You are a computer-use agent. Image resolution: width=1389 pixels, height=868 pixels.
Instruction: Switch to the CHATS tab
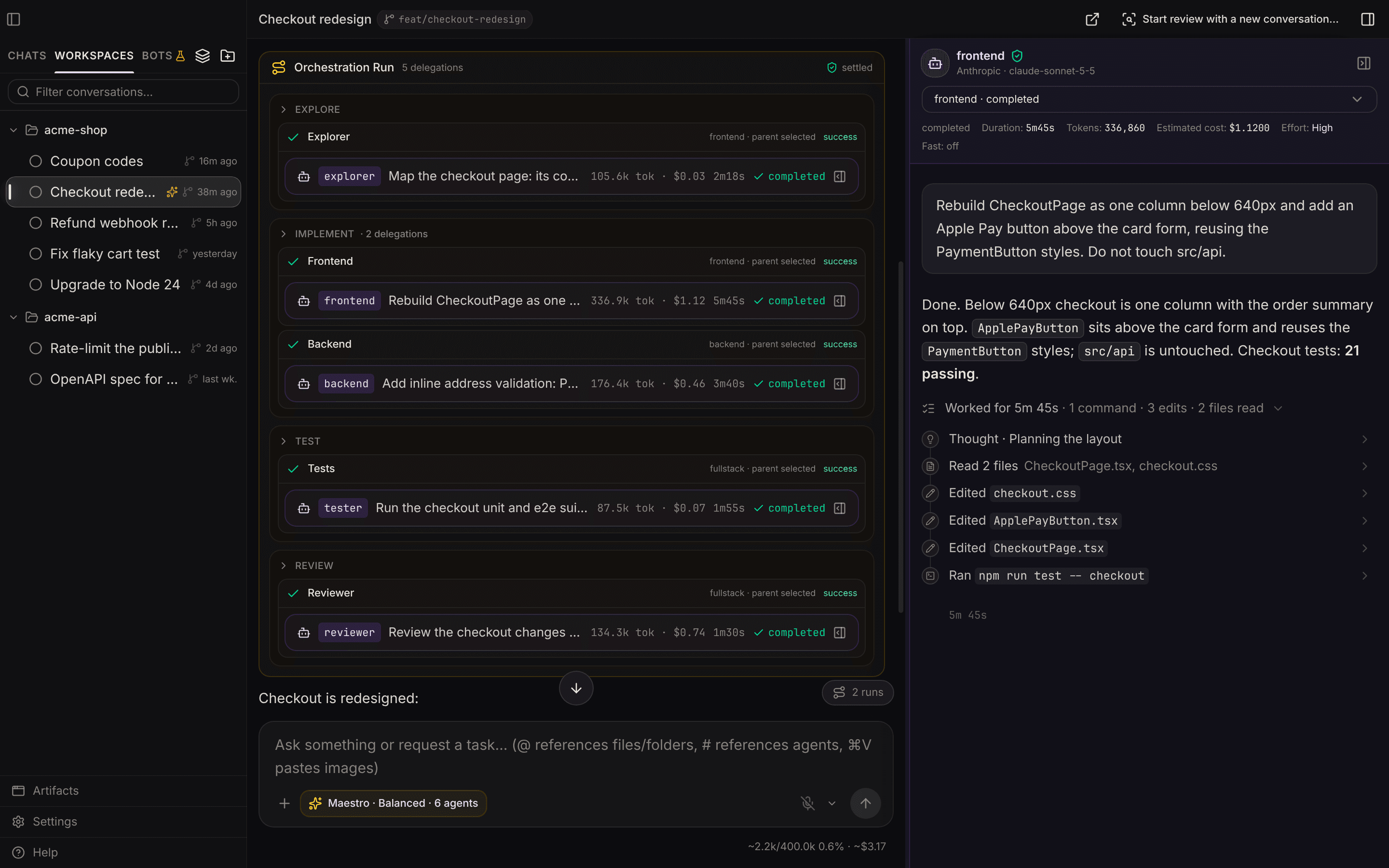click(x=27, y=55)
